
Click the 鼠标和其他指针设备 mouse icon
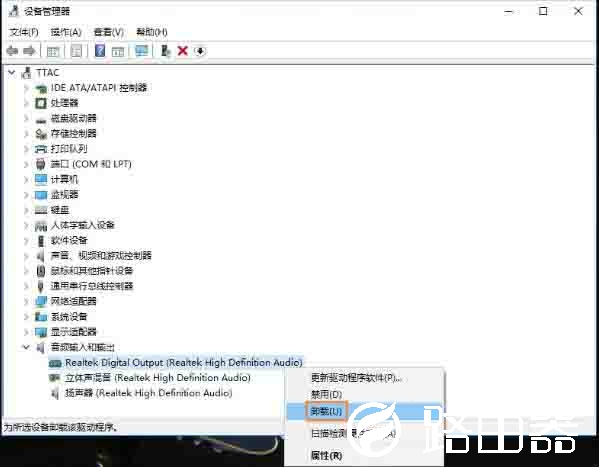pyautogui.click(x=40, y=271)
